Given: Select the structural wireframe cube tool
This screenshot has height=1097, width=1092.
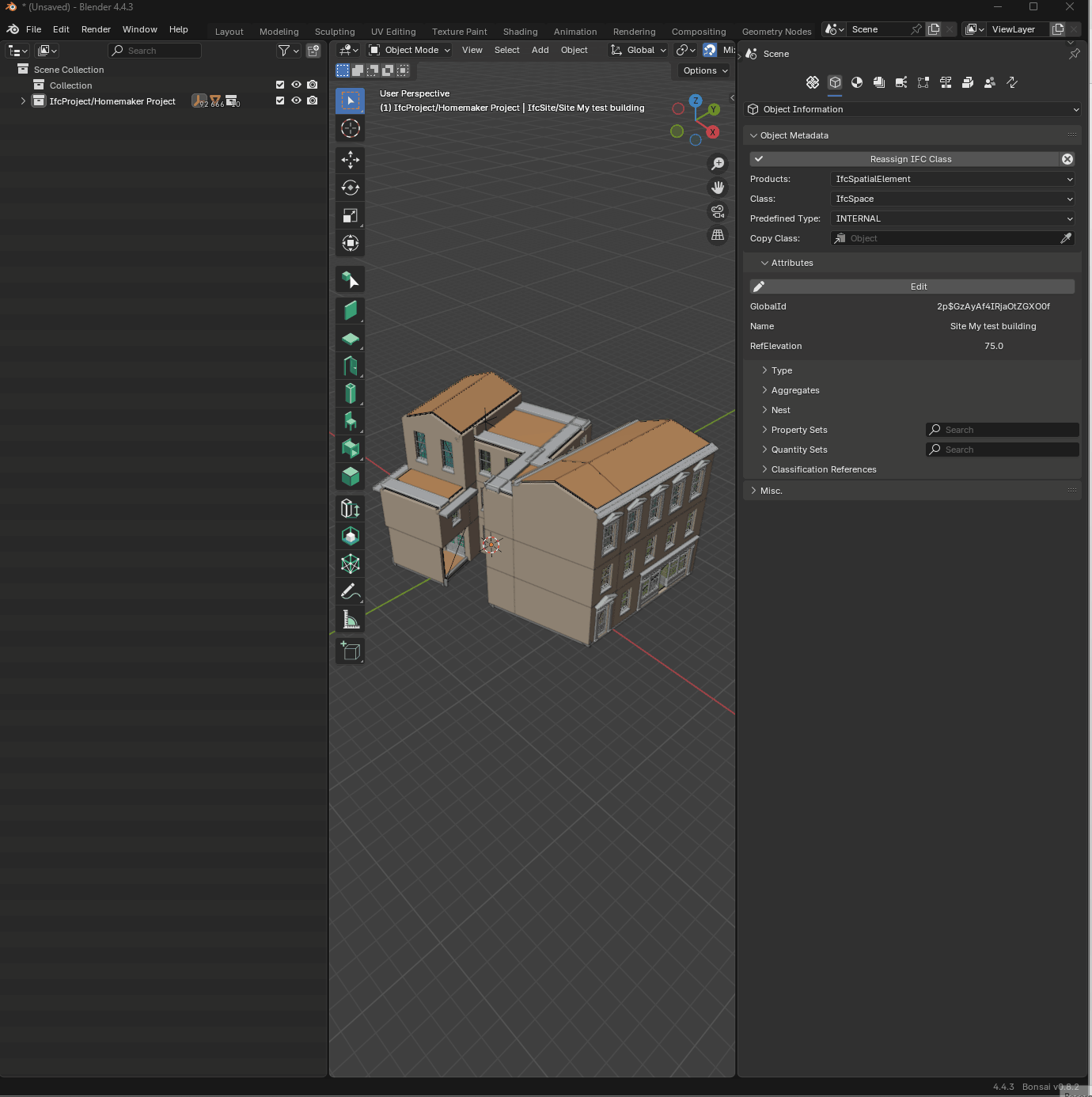Looking at the screenshot, I should (x=351, y=564).
